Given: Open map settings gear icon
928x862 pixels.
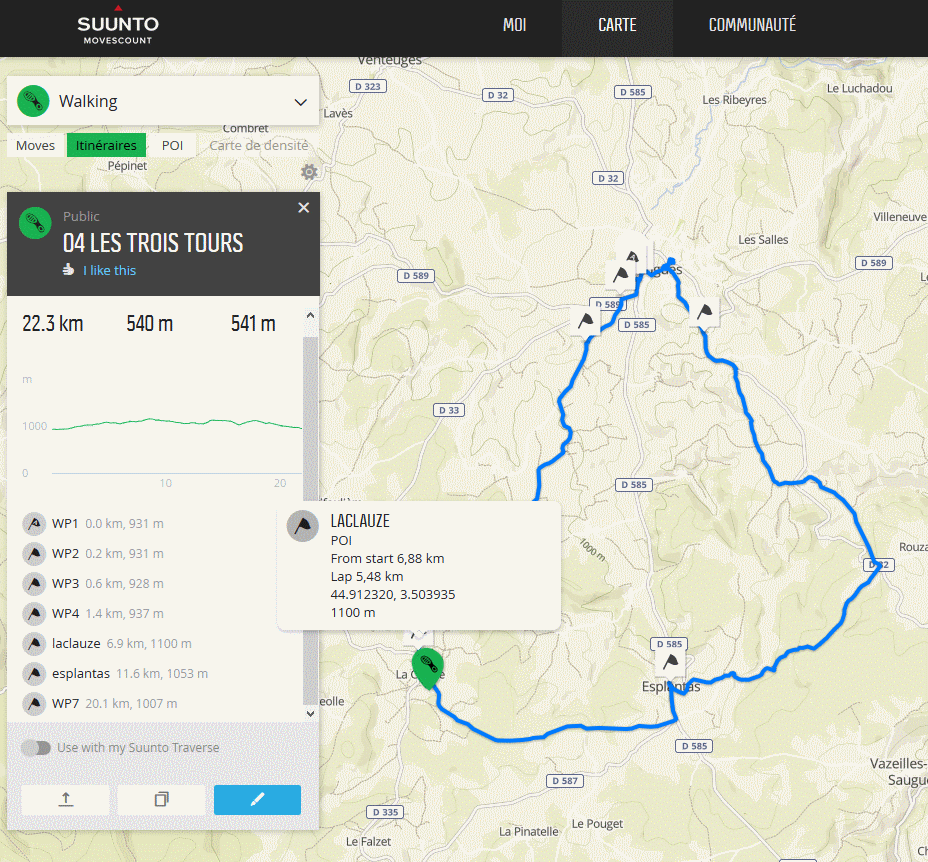Looking at the screenshot, I should tap(309, 172).
